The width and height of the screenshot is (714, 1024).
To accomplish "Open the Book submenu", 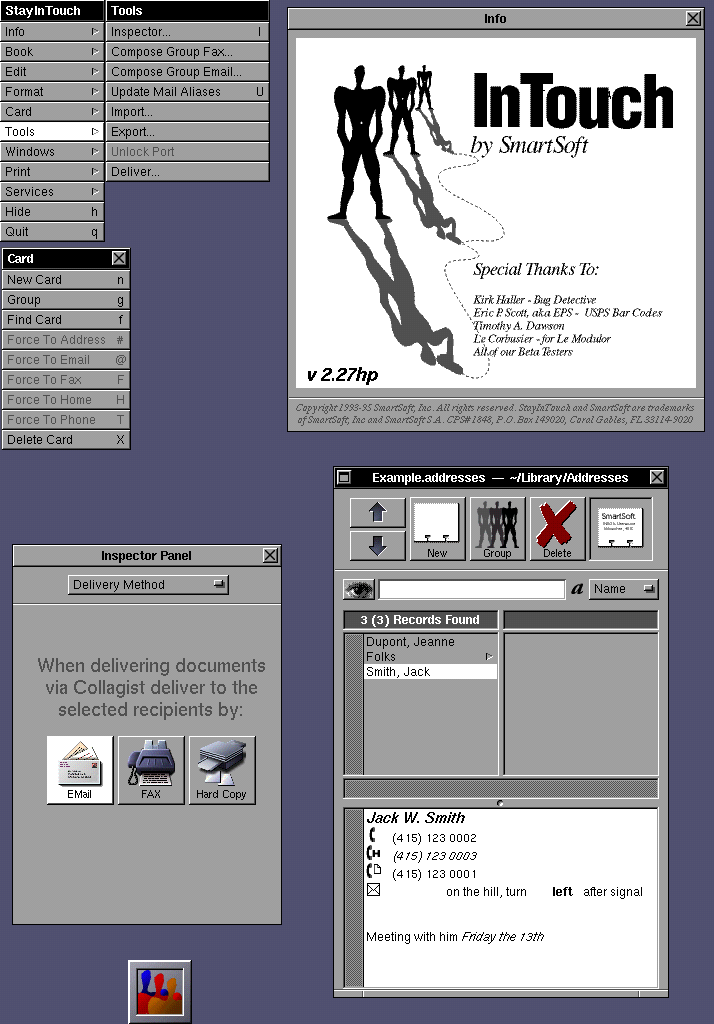I will pos(52,52).
